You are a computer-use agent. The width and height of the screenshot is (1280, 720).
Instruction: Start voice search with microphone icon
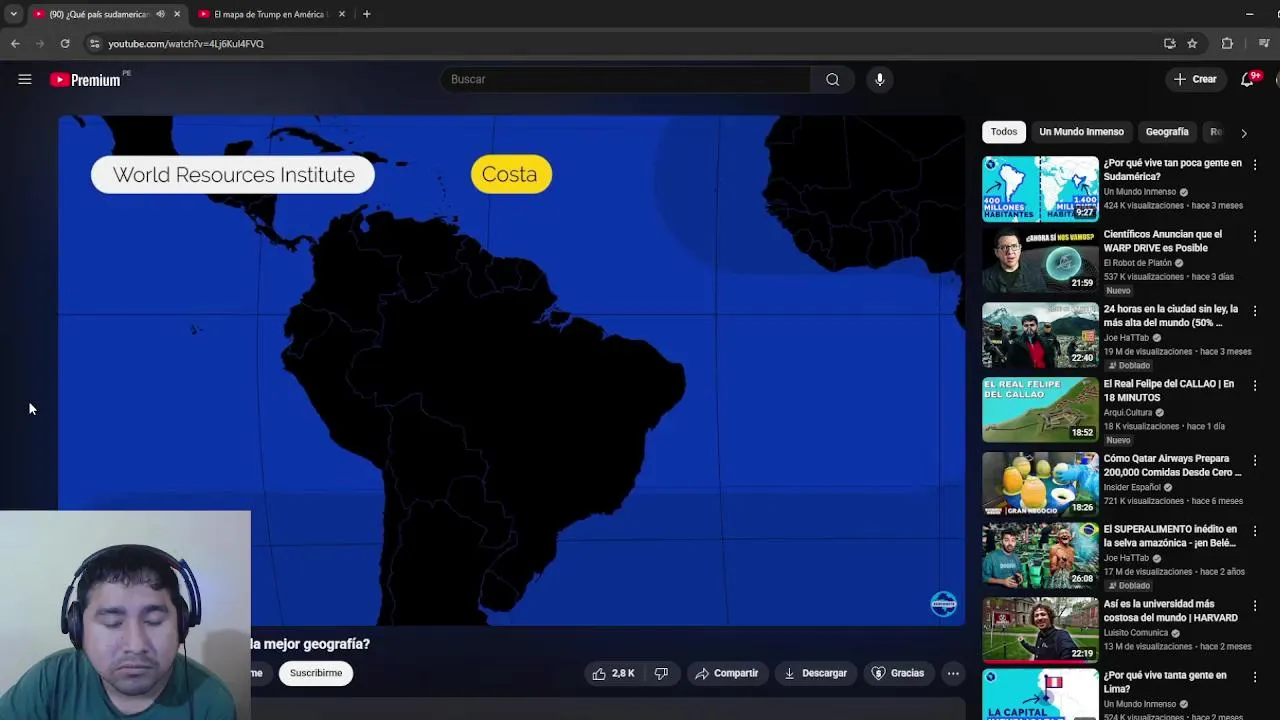point(880,79)
